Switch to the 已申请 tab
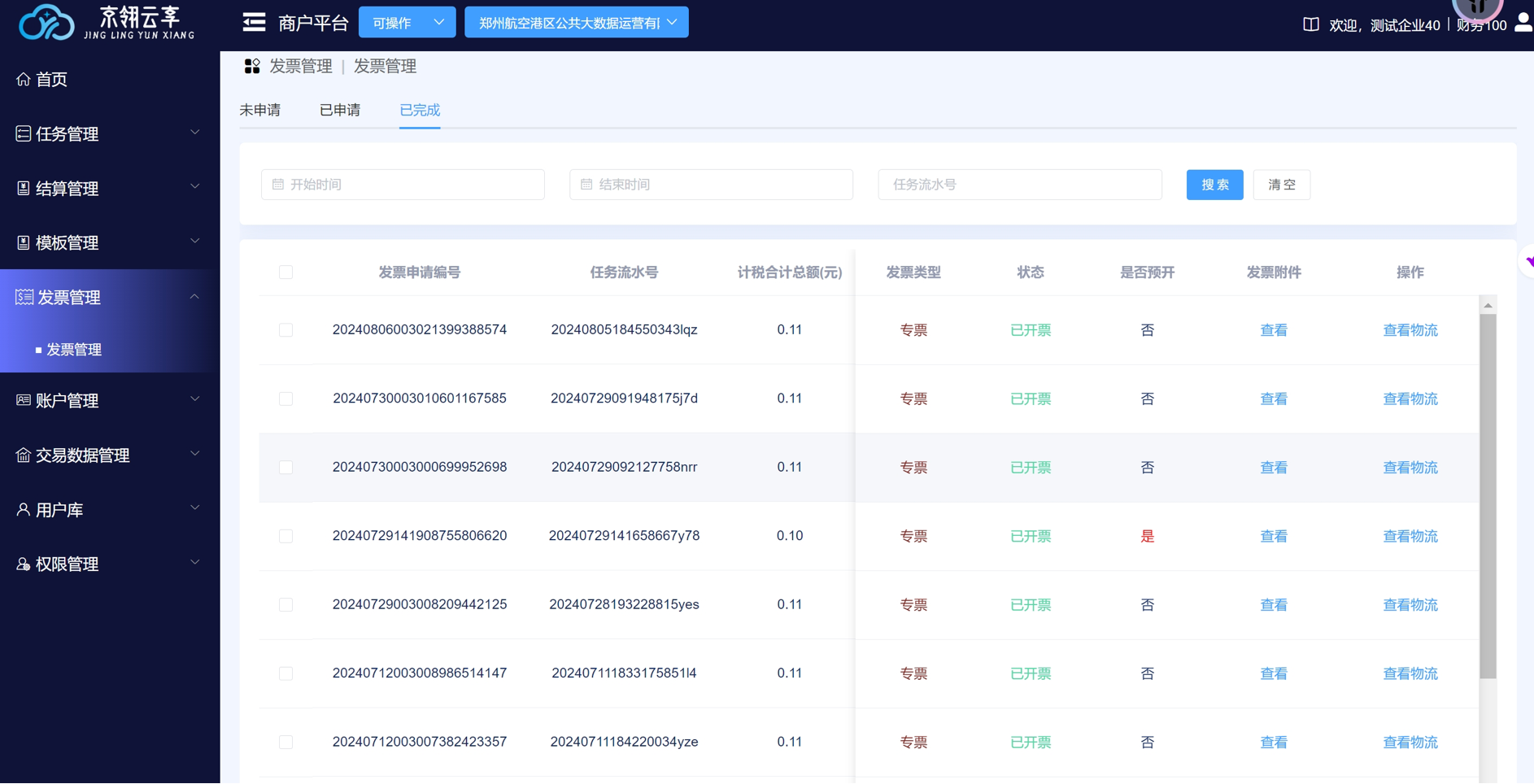 point(340,111)
